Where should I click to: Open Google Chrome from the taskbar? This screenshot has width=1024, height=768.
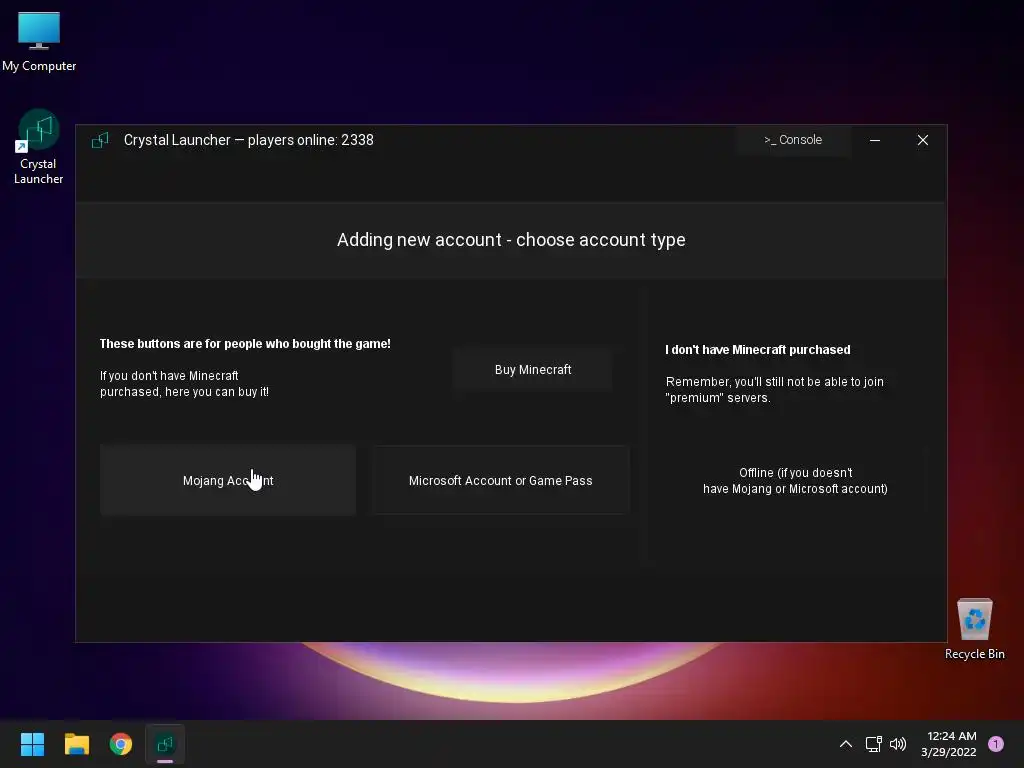click(121, 744)
